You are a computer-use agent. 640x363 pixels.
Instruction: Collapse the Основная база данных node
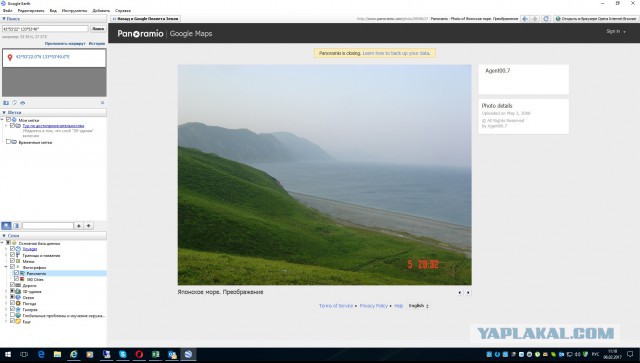tap(2, 243)
